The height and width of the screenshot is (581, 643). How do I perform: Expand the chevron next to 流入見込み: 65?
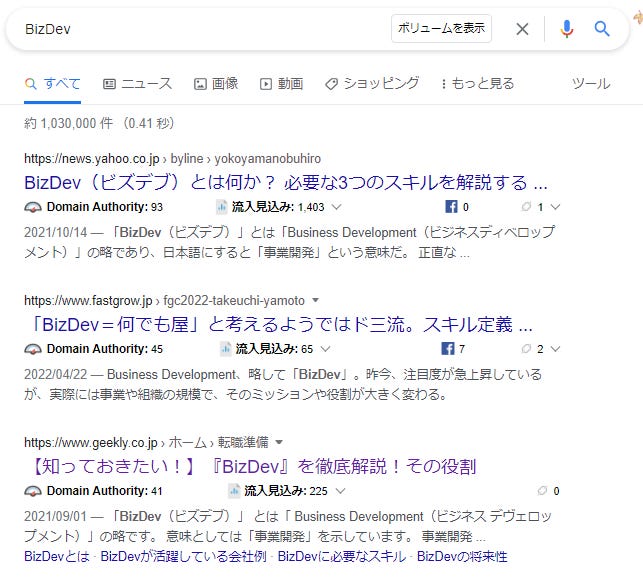(325, 349)
